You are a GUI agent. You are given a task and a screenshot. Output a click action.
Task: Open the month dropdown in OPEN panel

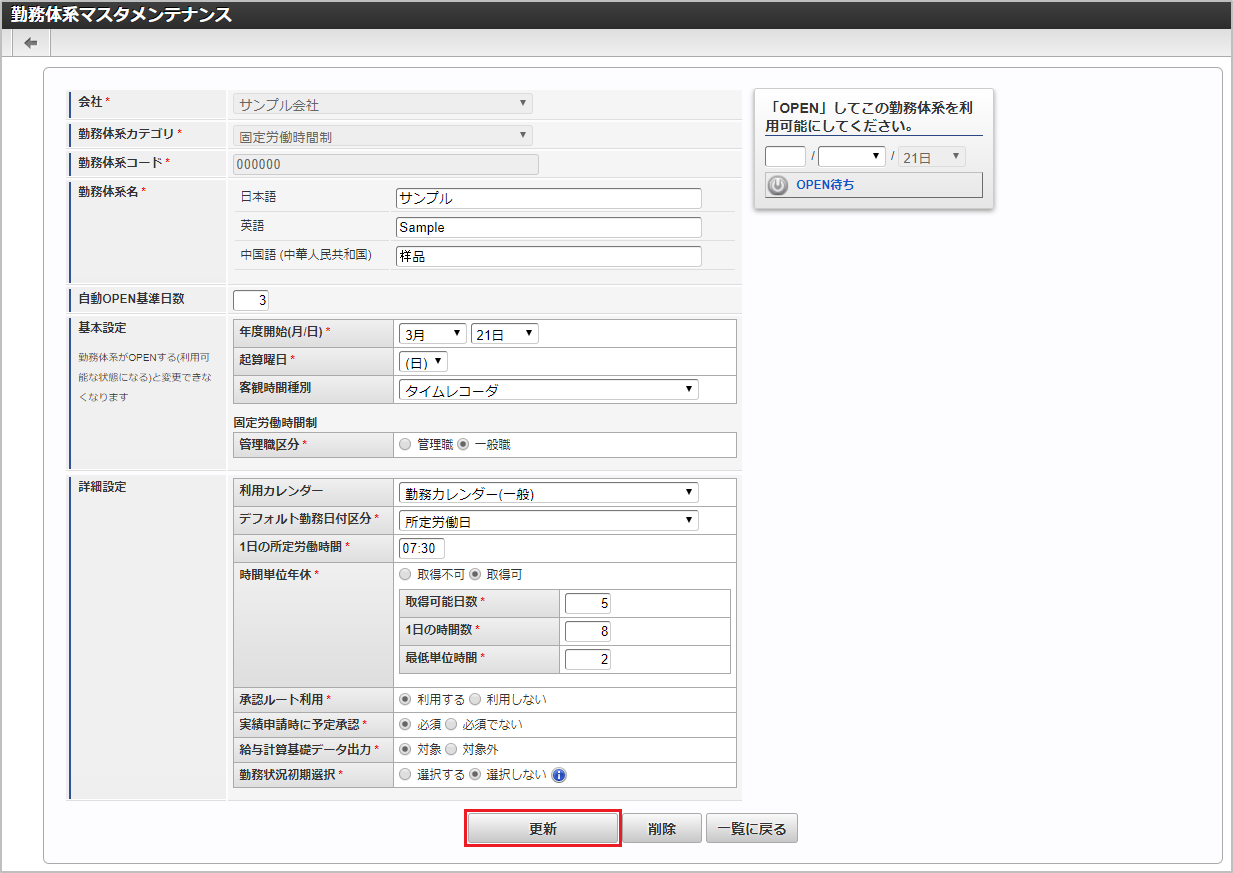852,156
